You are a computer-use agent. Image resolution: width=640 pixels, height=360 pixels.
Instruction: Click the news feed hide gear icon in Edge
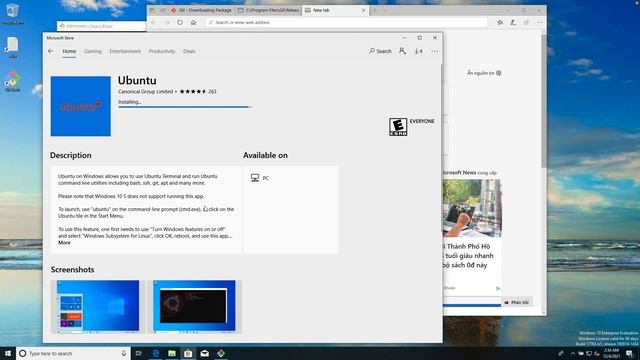click(x=498, y=73)
